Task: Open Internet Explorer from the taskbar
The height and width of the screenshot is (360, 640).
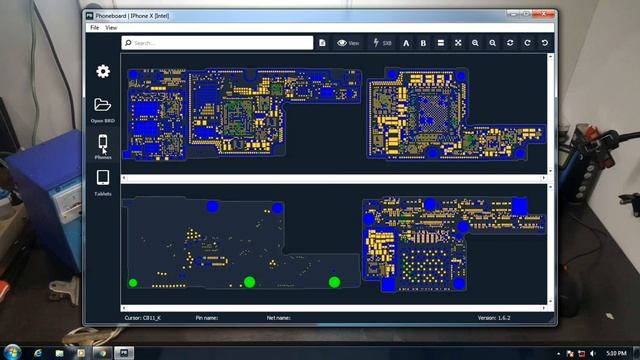Action: click(x=38, y=353)
